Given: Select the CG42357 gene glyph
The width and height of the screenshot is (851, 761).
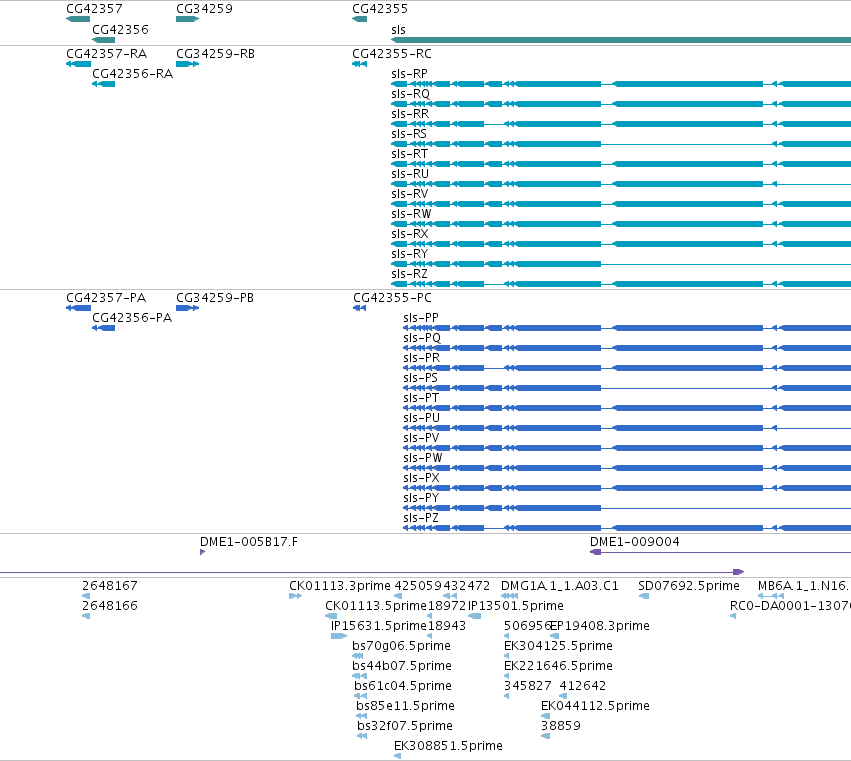Looking at the screenshot, I should click(x=78, y=19).
